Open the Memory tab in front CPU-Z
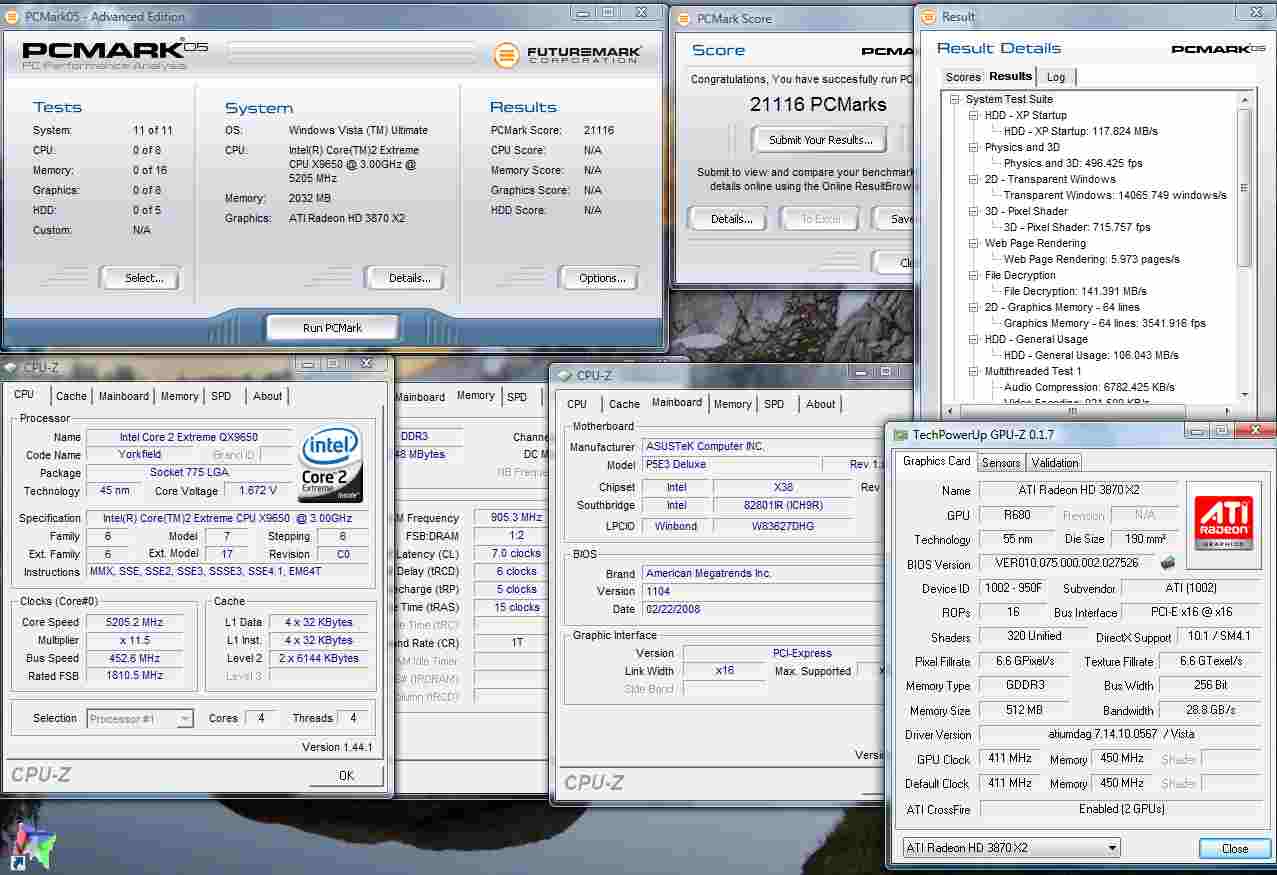 tap(180, 396)
